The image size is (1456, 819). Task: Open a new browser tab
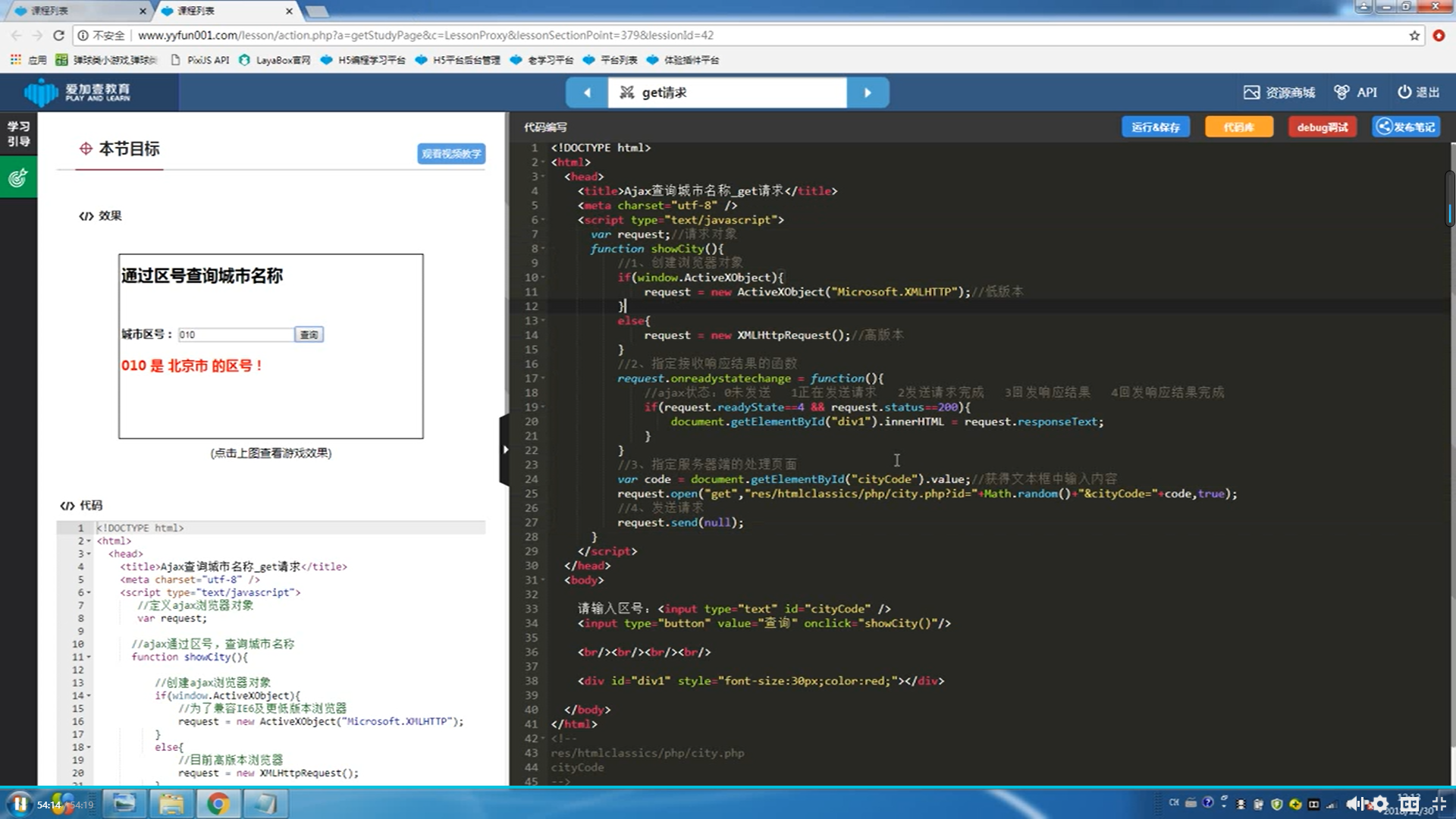tap(317, 11)
